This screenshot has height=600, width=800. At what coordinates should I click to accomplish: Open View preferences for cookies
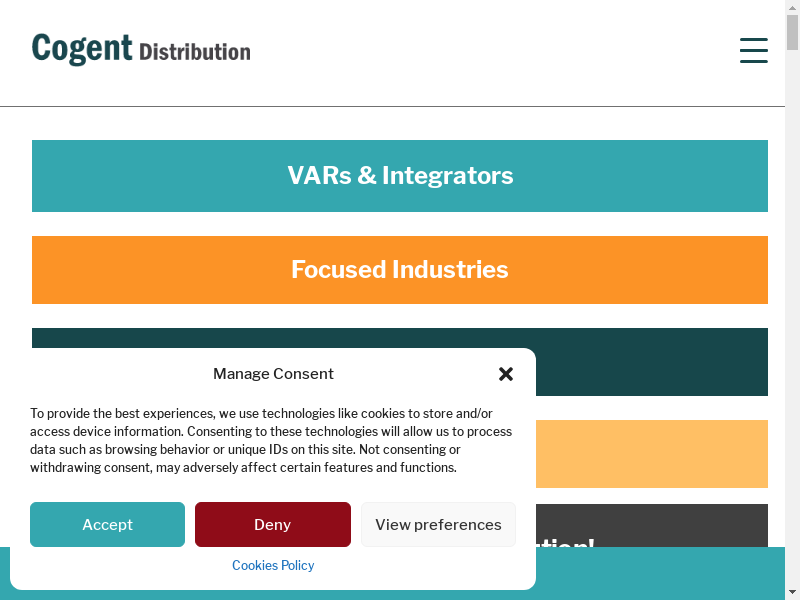(438, 524)
